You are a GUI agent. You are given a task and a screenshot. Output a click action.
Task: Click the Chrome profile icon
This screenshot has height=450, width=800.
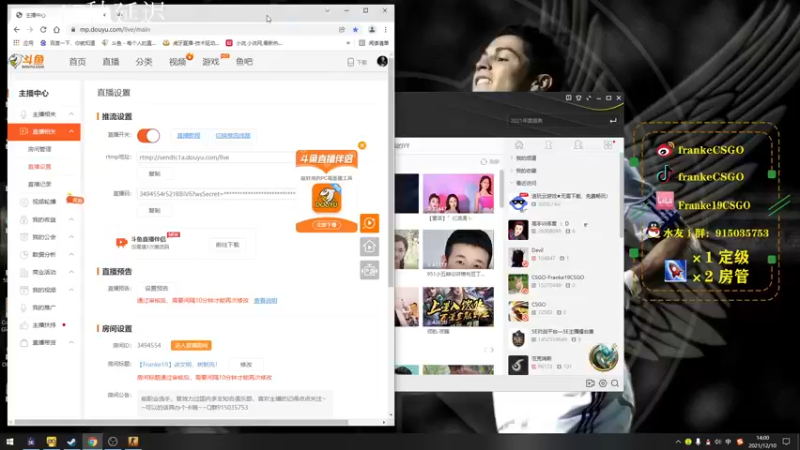click(x=372, y=30)
